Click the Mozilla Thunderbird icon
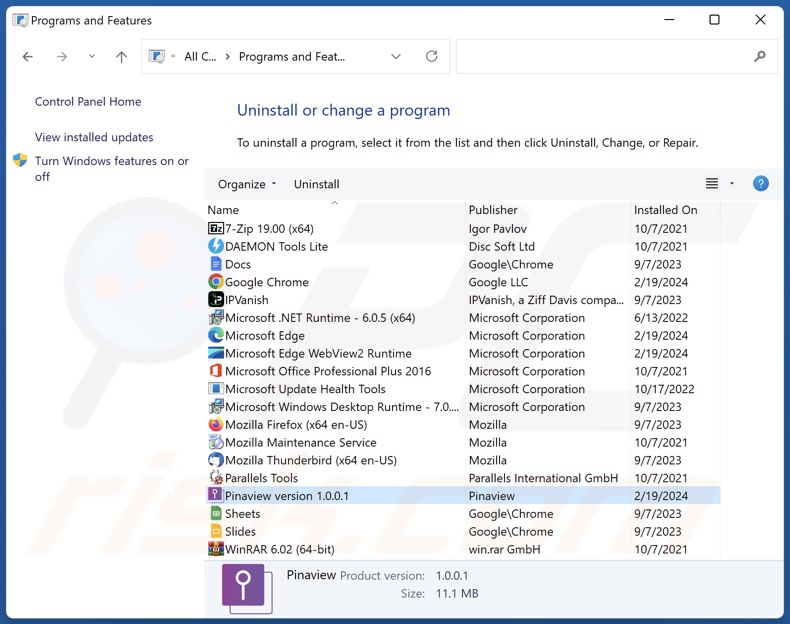790x624 pixels. [216, 460]
